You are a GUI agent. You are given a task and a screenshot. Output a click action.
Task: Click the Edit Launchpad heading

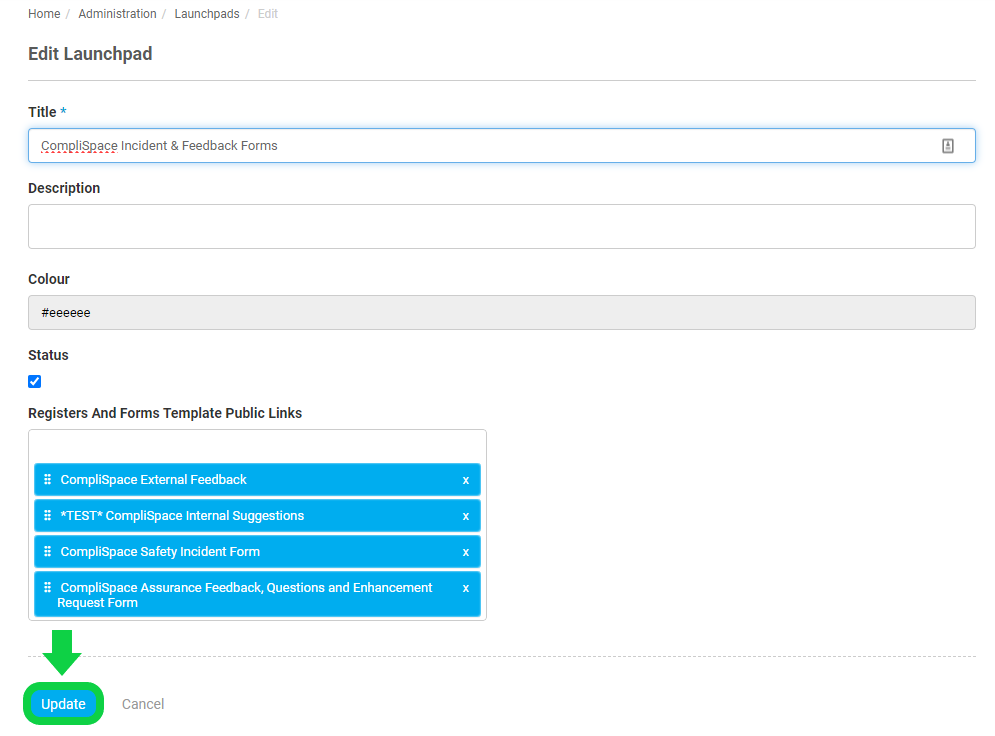(x=90, y=54)
